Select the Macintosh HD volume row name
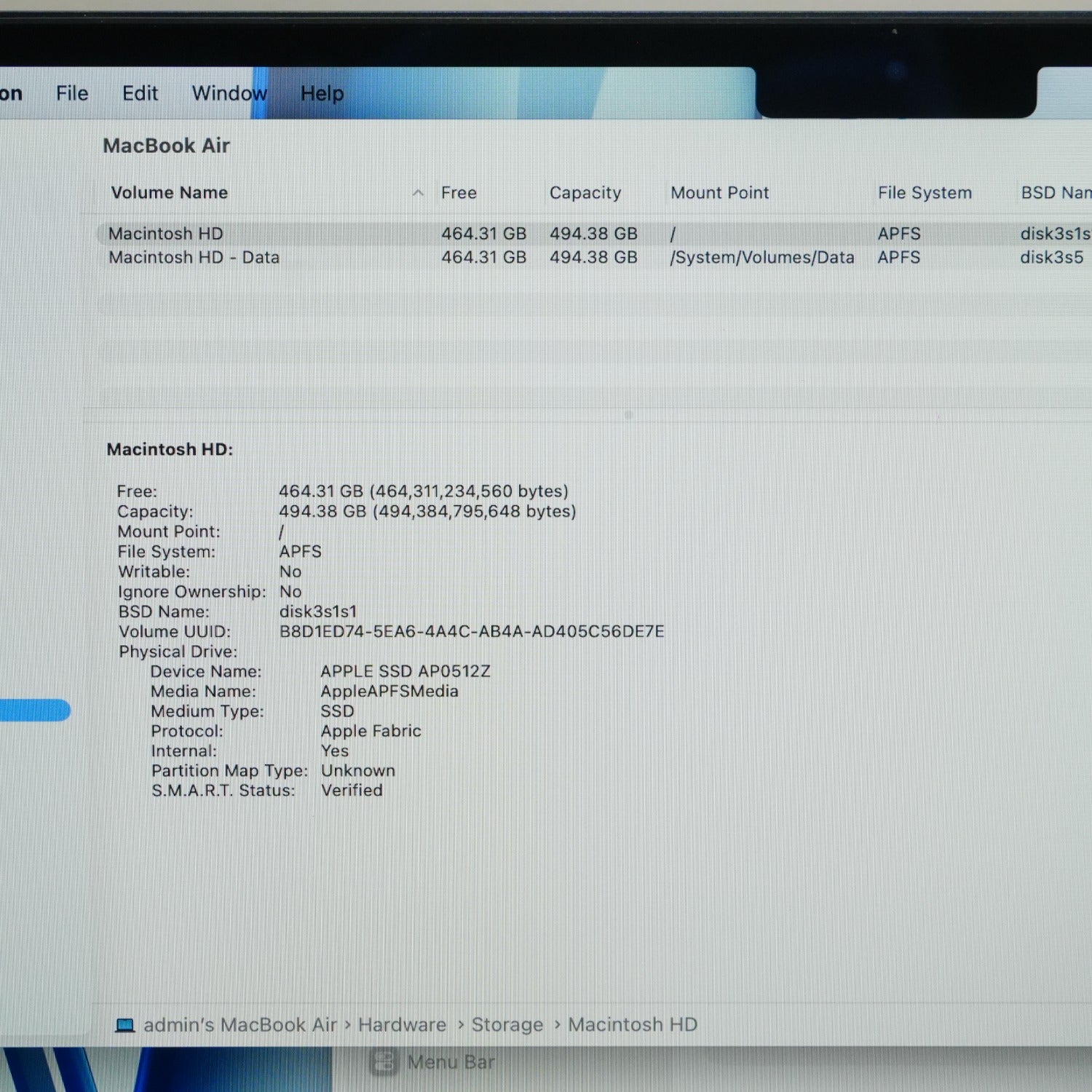This screenshot has width=1092, height=1092. (x=166, y=234)
